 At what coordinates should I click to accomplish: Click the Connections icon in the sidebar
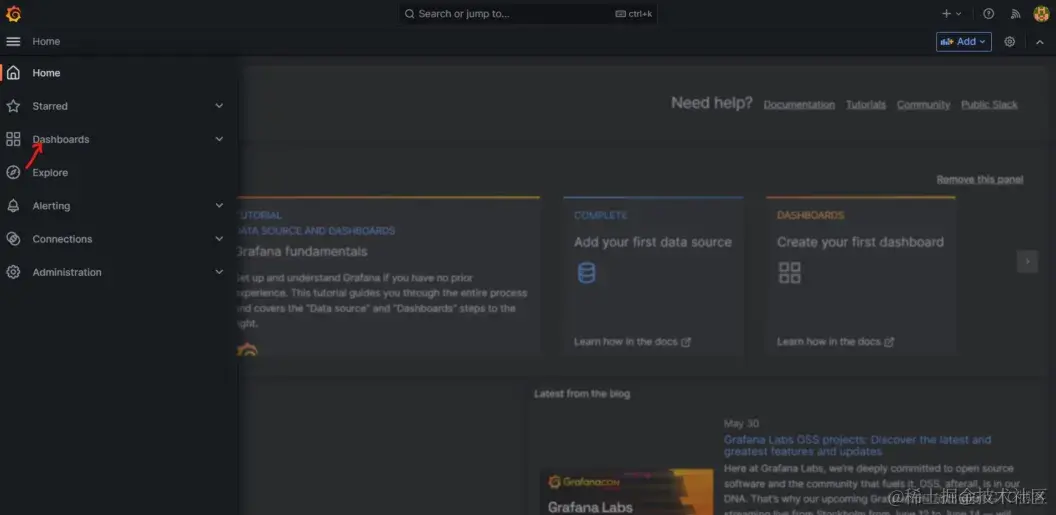tap(13, 239)
